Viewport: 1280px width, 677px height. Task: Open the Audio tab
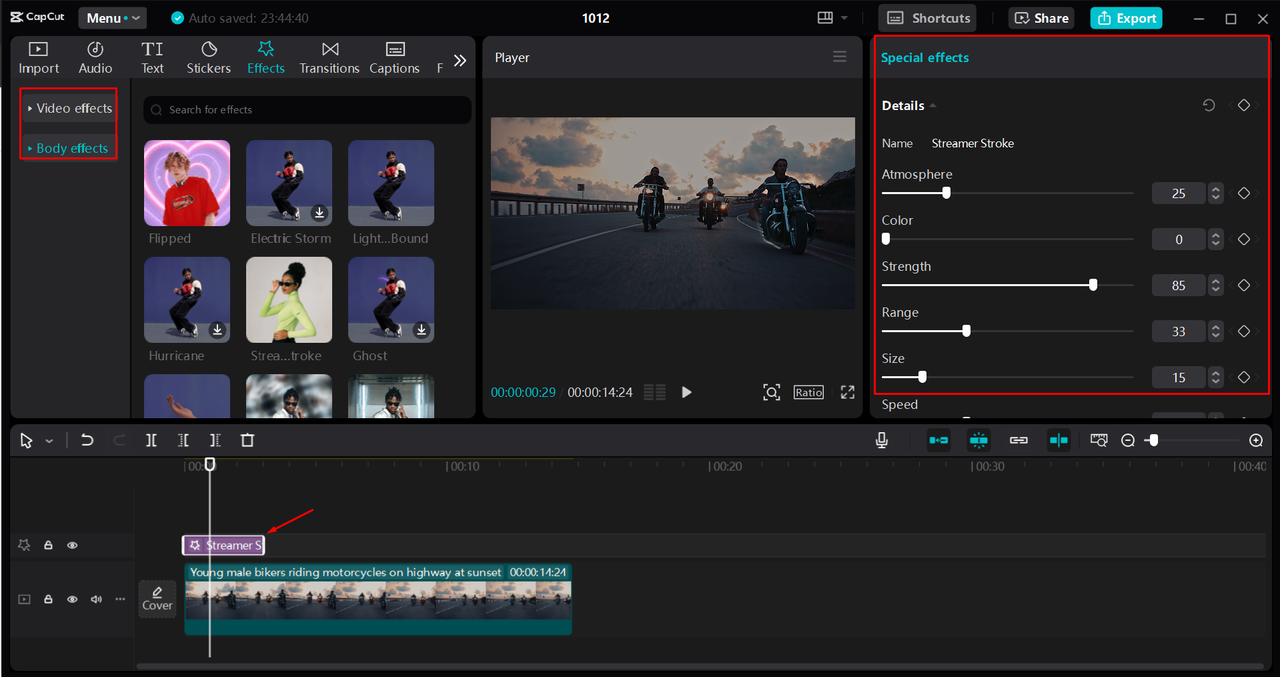96,58
